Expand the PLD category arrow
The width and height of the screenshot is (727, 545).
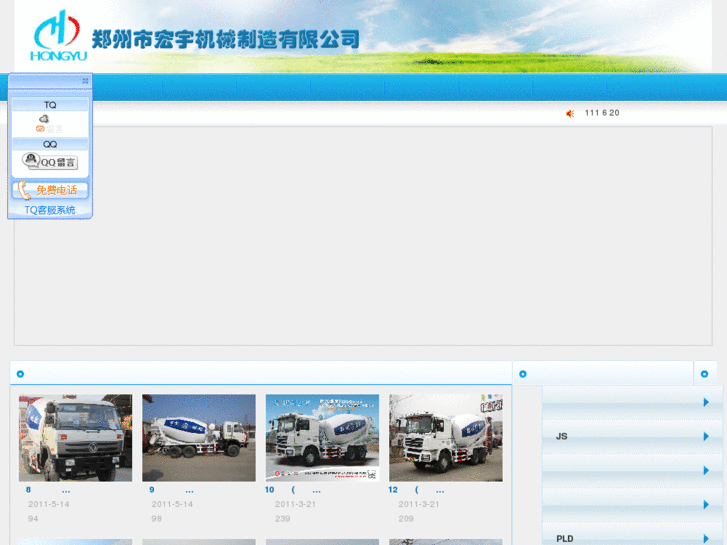pyautogui.click(x=706, y=539)
